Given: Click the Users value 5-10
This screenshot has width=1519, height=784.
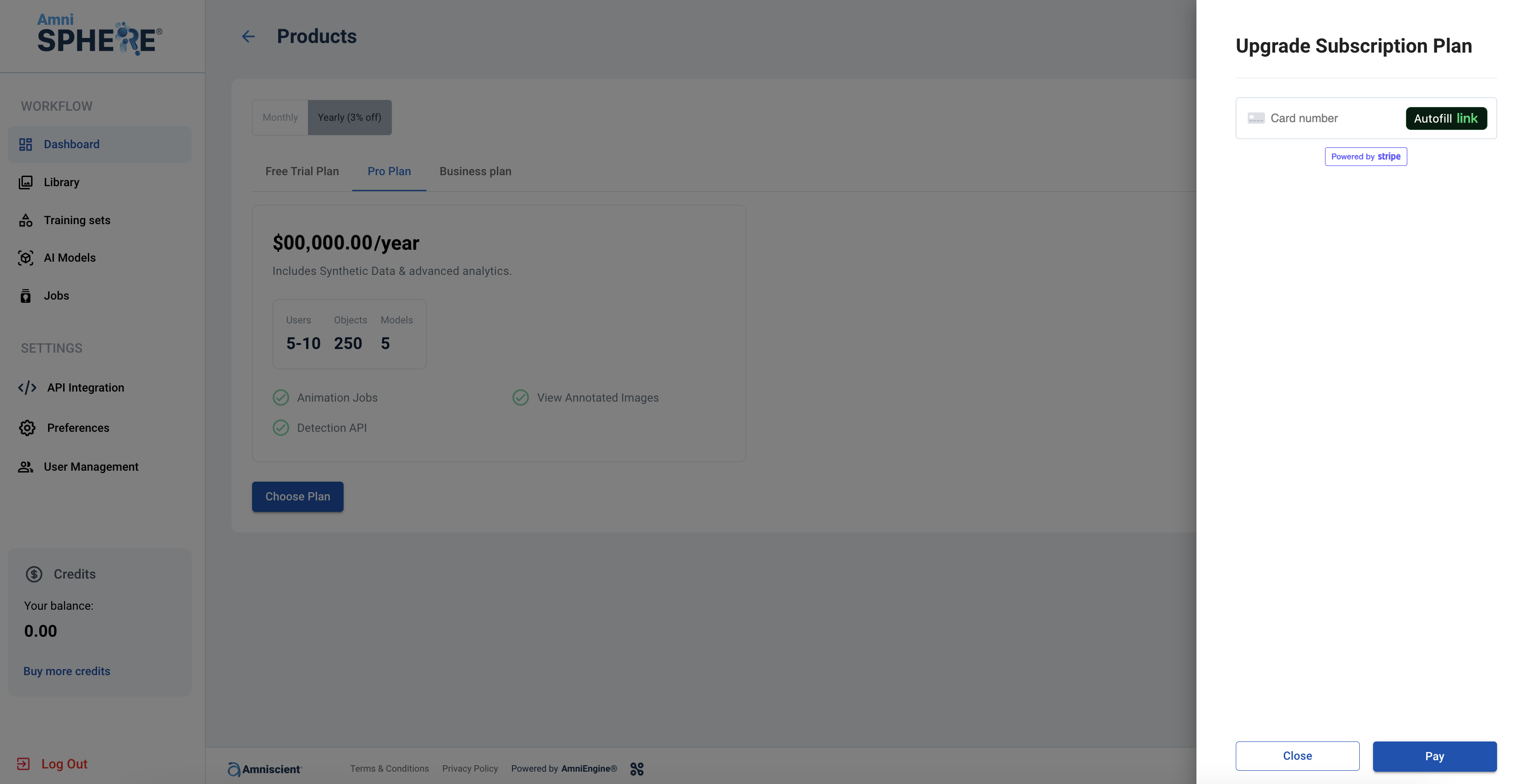Looking at the screenshot, I should (303, 344).
